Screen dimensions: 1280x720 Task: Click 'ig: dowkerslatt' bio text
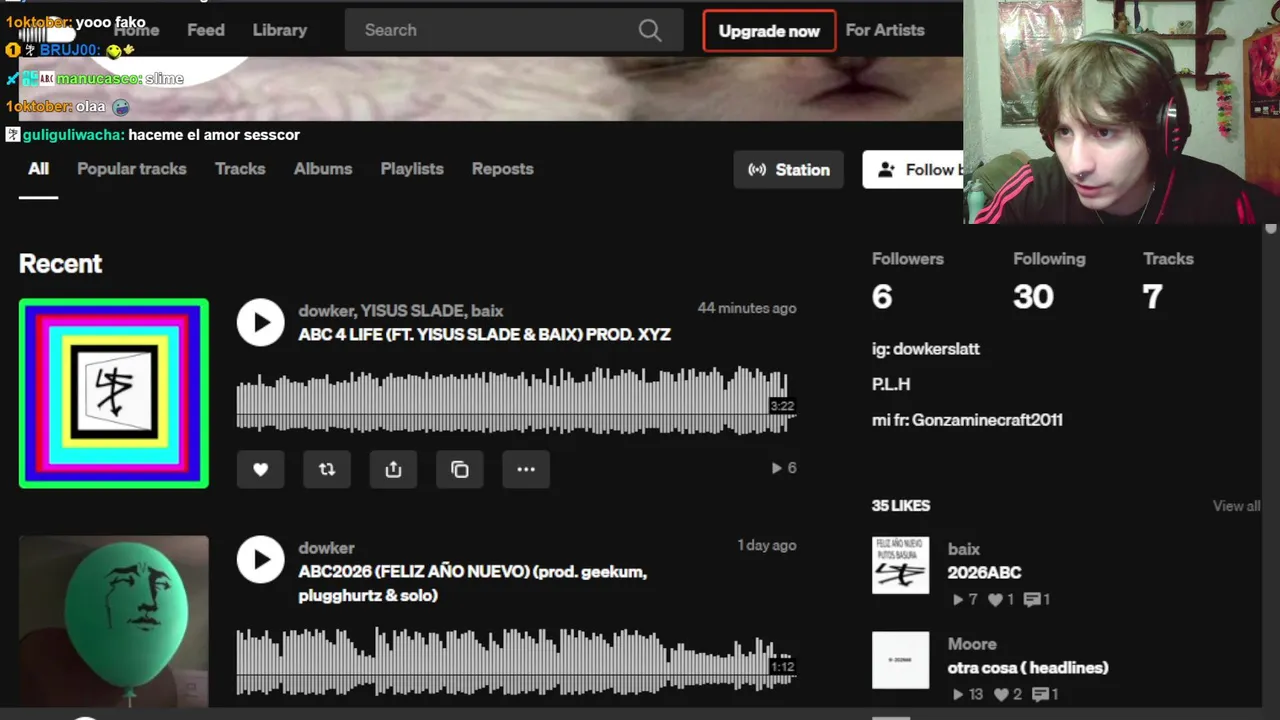click(926, 349)
